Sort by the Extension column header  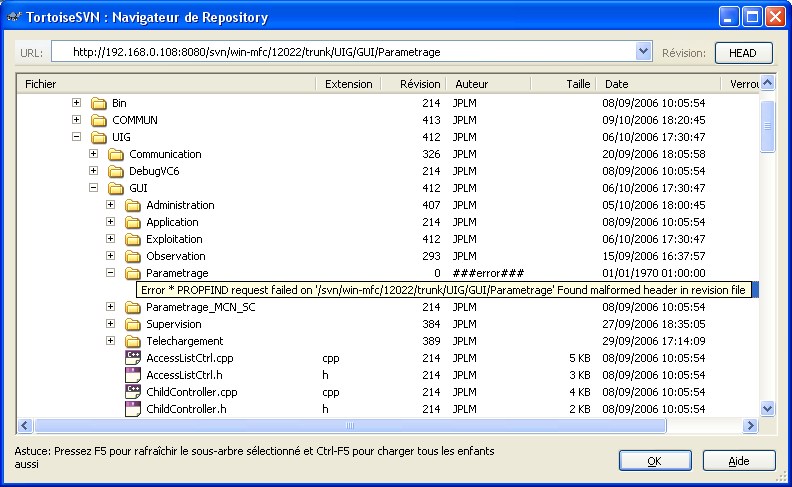point(349,84)
